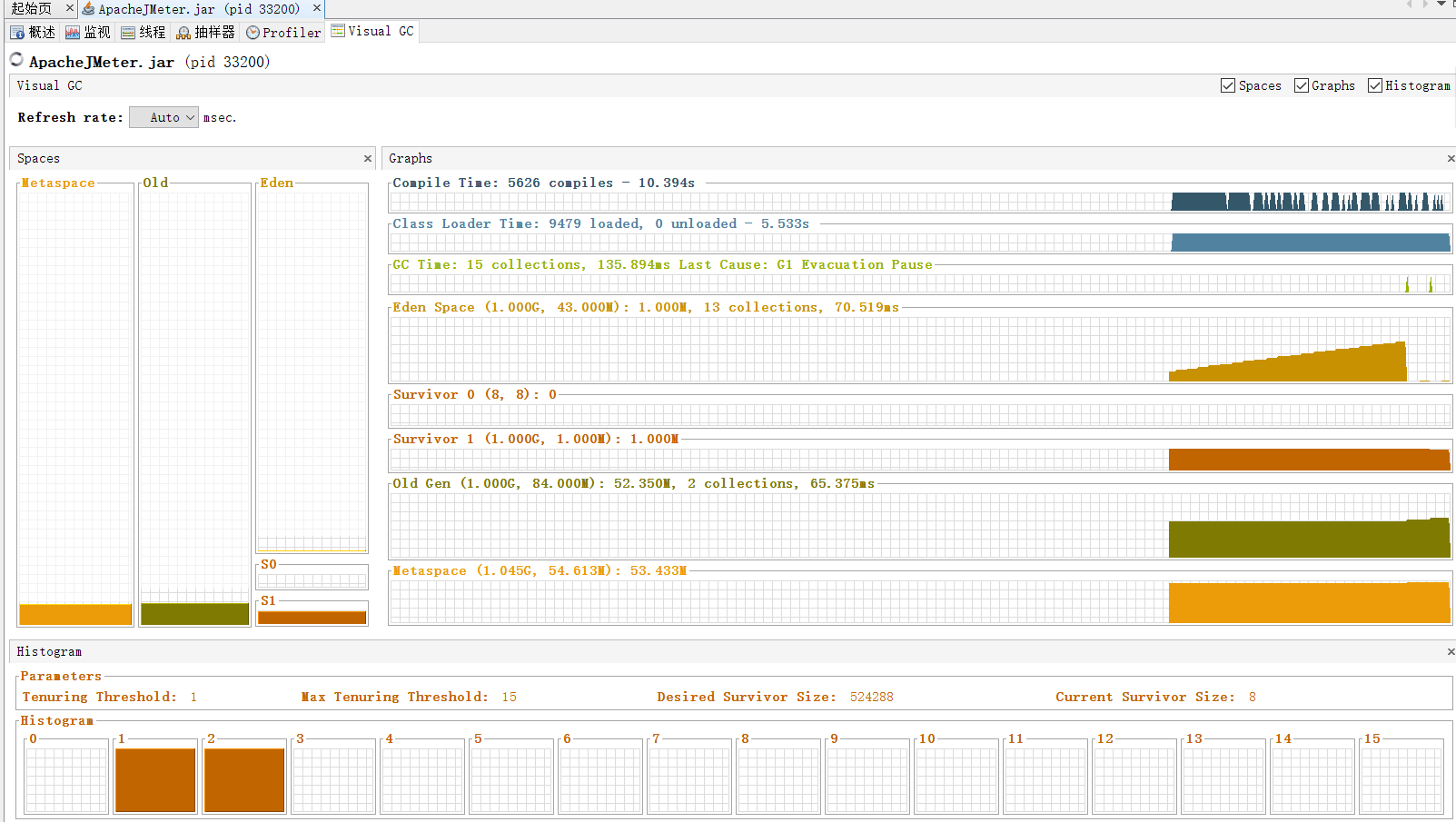
Task: Close the Spaces panel
Action: (368, 158)
